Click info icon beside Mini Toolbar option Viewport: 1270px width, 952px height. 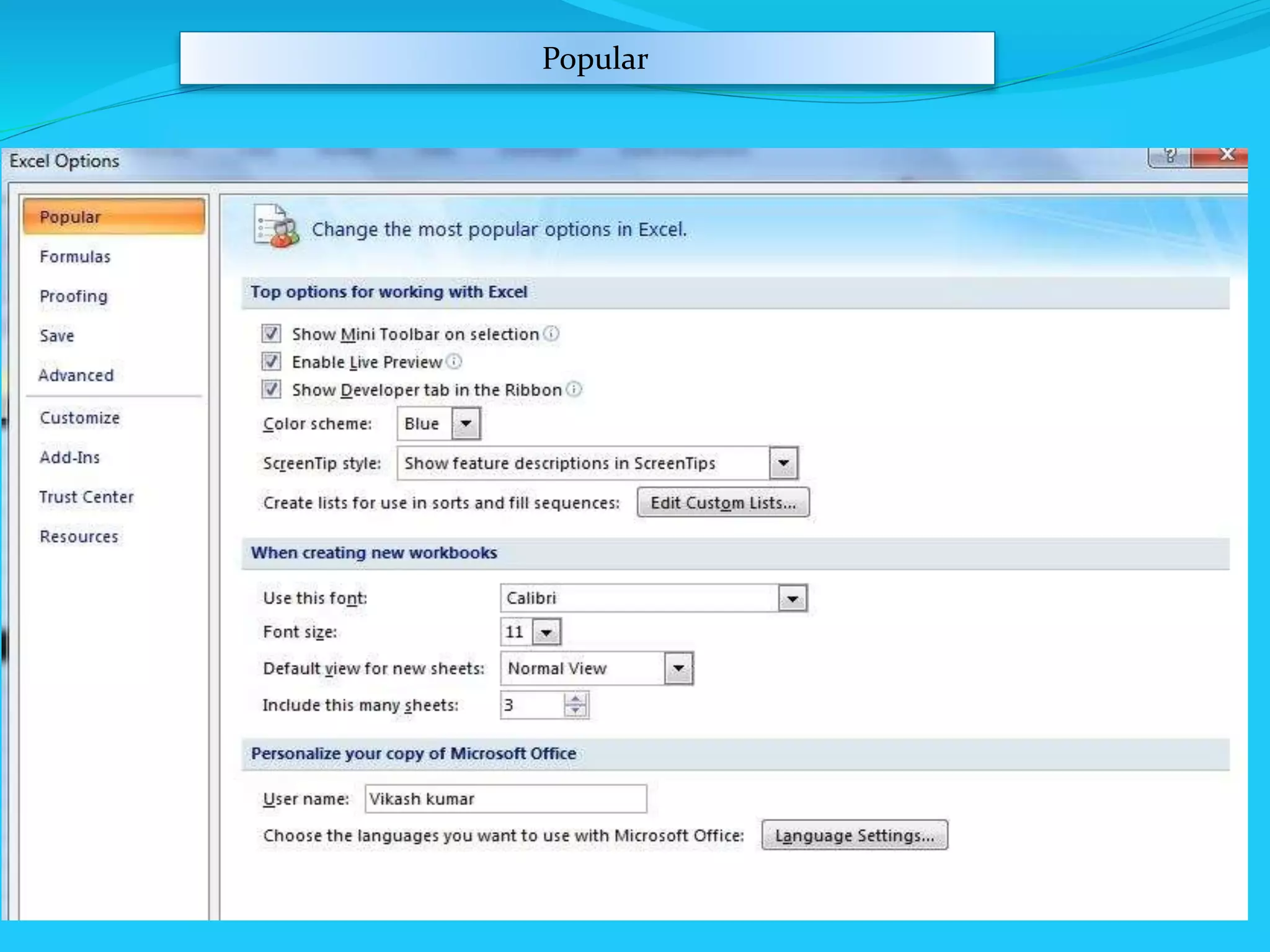point(551,333)
